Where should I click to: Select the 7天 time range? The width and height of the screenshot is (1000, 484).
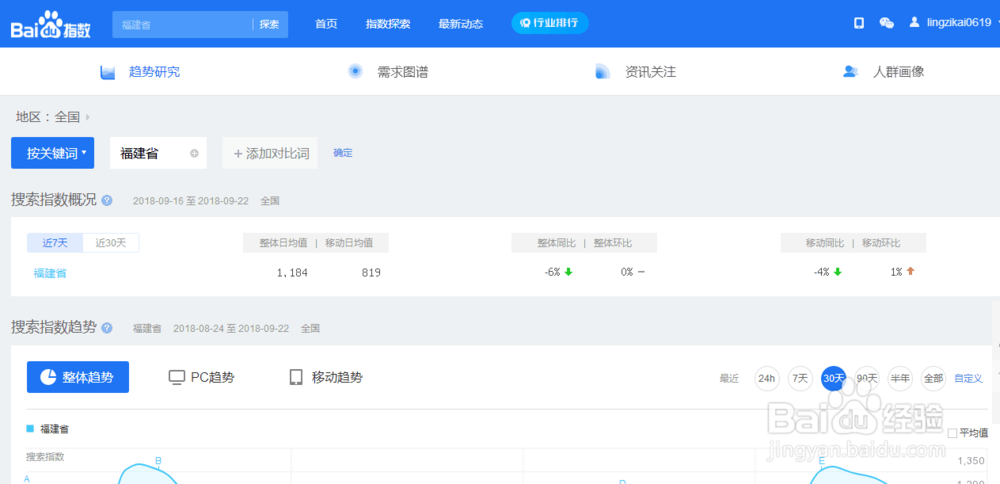click(800, 378)
